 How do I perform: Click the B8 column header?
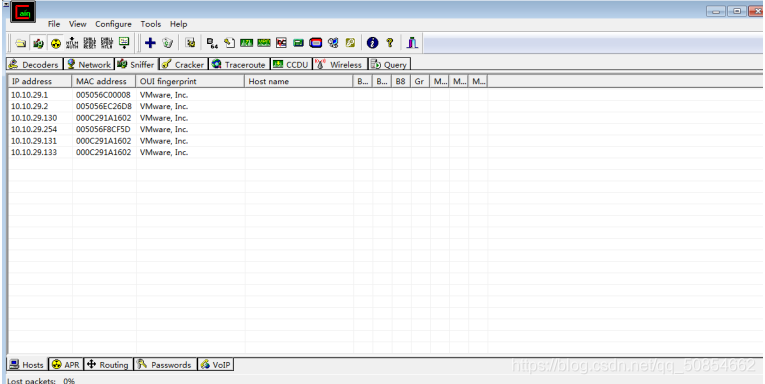[401, 81]
